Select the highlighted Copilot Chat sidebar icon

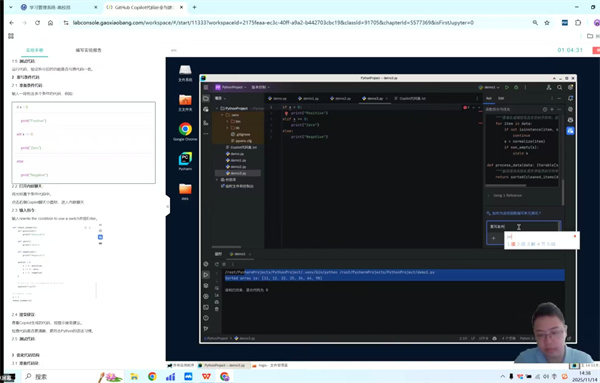(x=570, y=131)
